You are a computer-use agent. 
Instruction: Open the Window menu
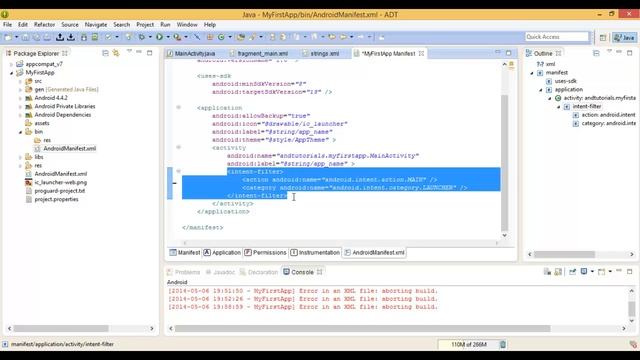tap(187, 24)
